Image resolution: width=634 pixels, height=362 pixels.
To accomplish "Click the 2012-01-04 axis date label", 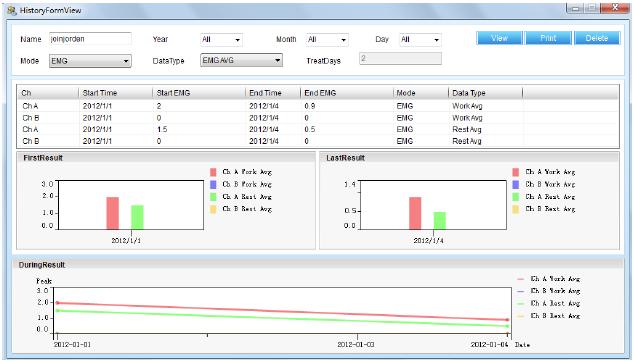I will (x=489, y=345).
